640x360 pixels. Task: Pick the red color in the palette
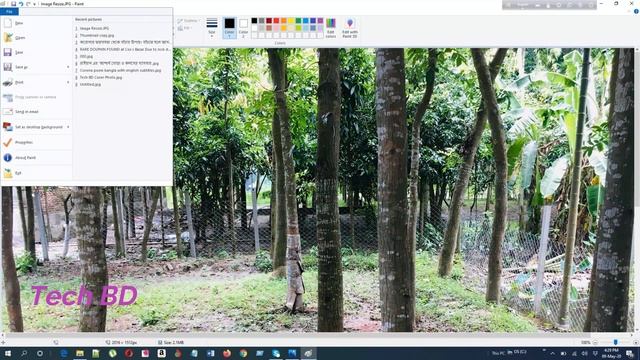pyautogui.click(x=276, y=21)
